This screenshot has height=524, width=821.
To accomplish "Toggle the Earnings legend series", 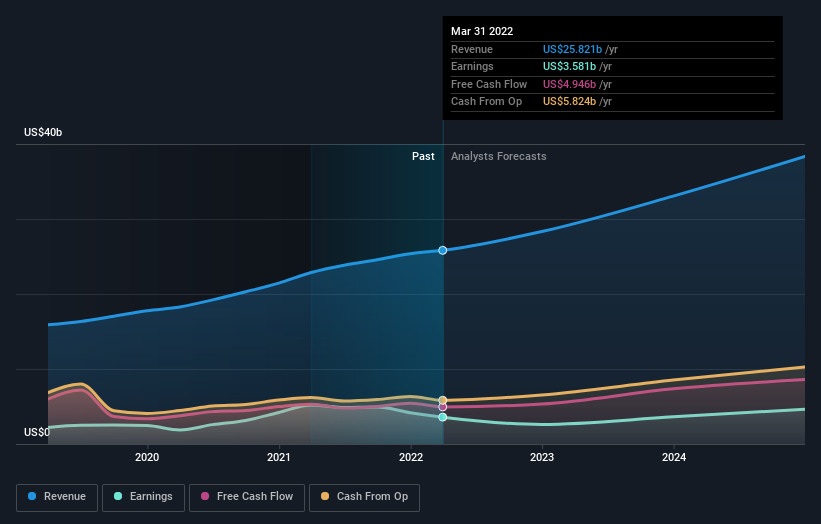I will point(143,497).
